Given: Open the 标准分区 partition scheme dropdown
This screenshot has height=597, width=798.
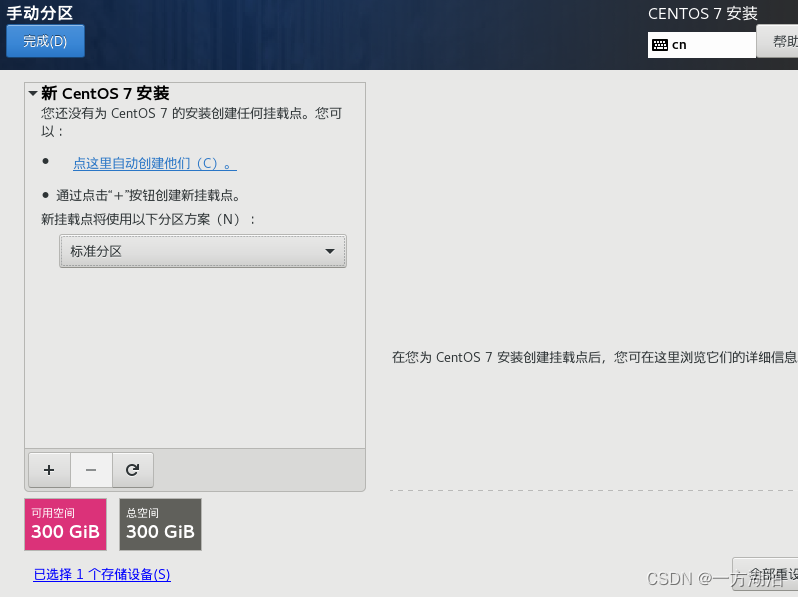Looking at the screenshot, I should pos(203,251).
